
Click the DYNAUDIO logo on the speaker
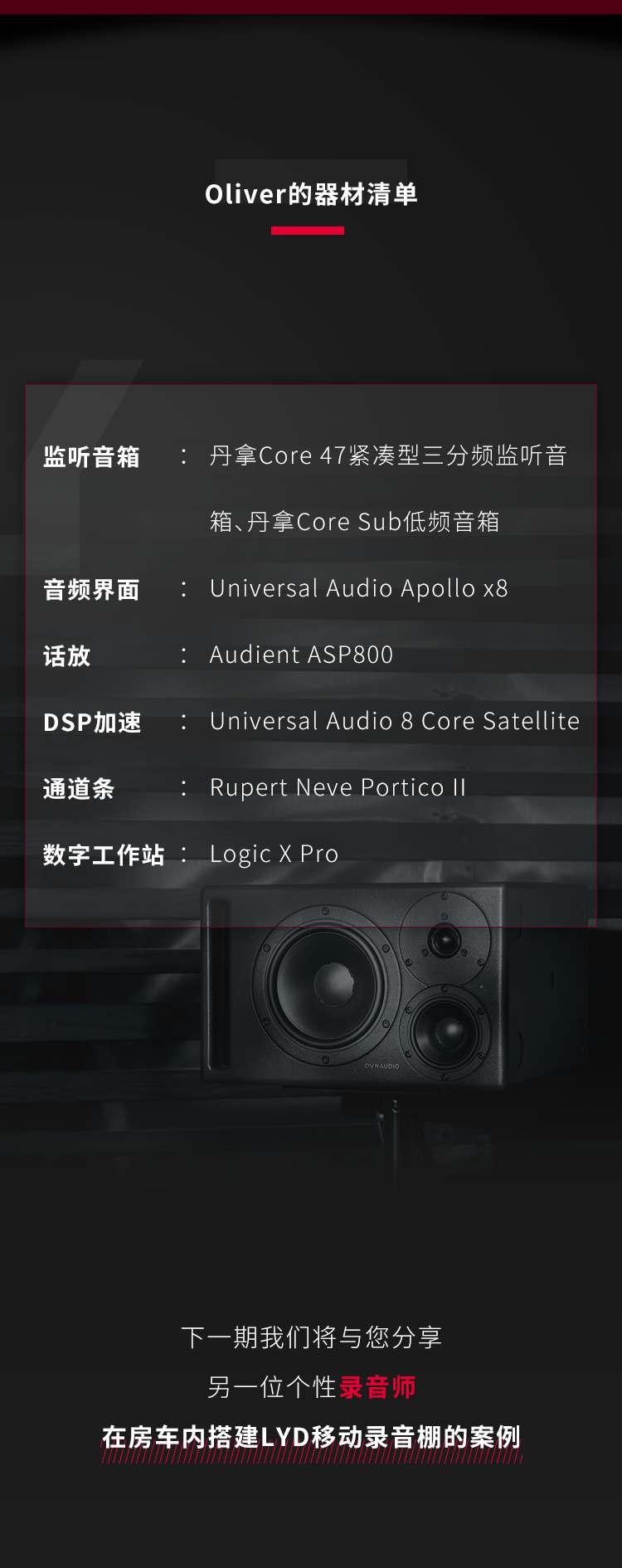(x=381, y=1066)
